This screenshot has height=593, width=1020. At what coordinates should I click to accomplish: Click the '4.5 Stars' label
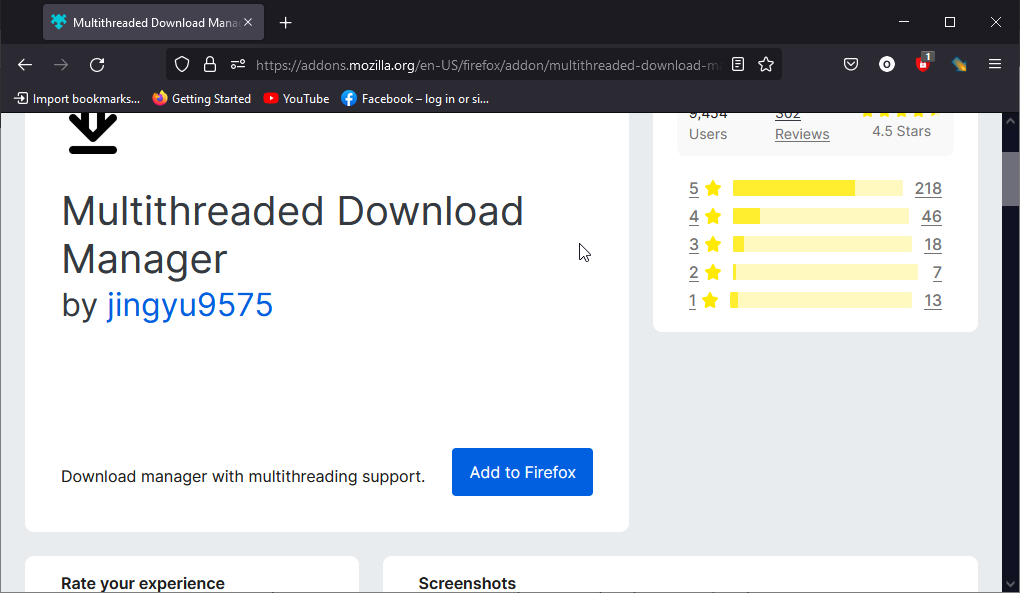(x=902, y=131)
